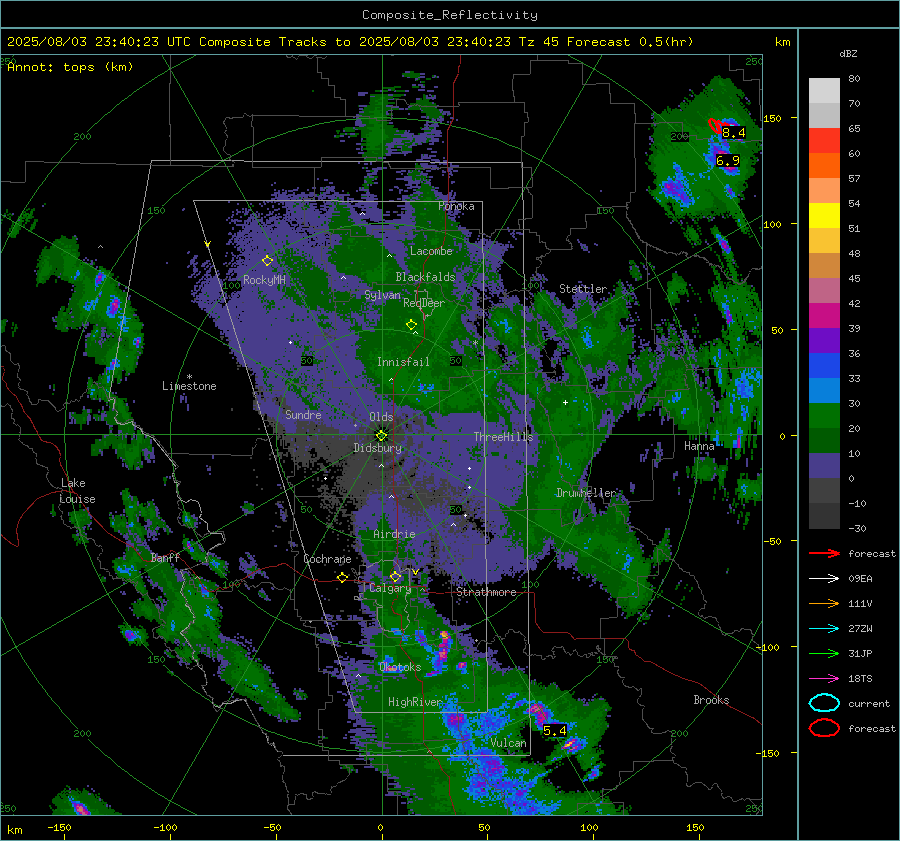Click the Stettler city label
900x841 pixels.
pyautogui.click(x=583, y=289)
